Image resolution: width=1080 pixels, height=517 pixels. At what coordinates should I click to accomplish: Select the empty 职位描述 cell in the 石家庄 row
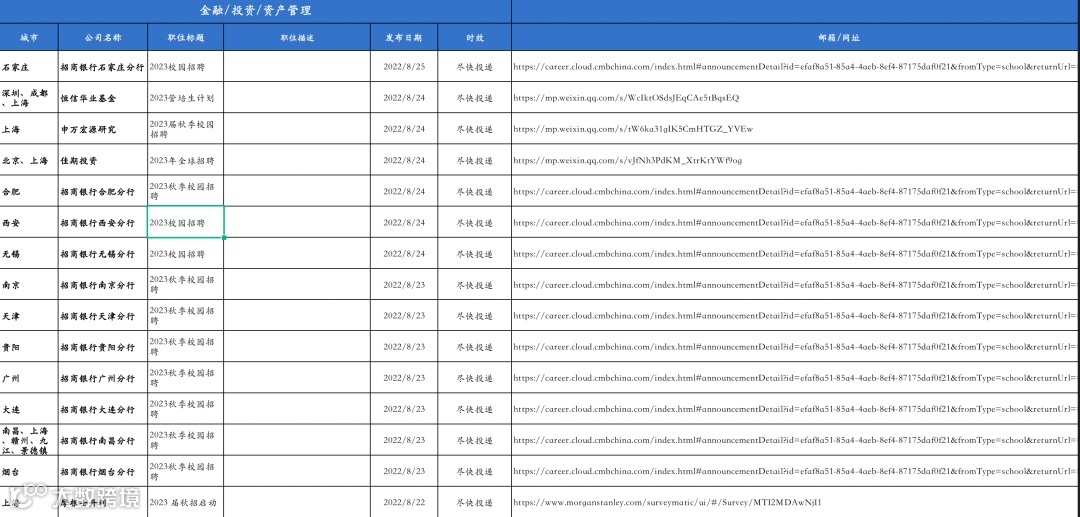tap(297, 67)
